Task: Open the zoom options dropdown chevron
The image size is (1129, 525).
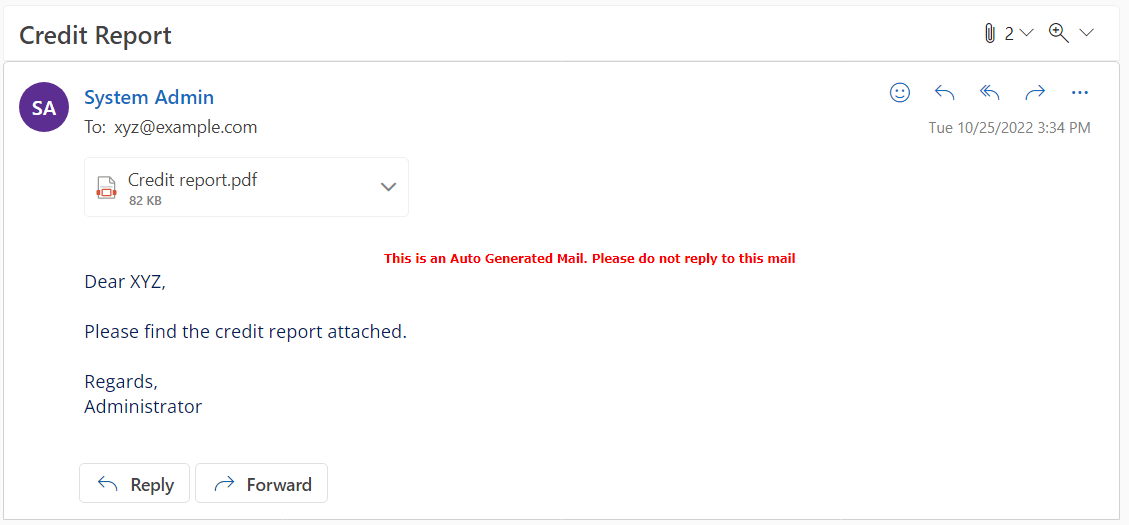Action: coord(1087,33)
